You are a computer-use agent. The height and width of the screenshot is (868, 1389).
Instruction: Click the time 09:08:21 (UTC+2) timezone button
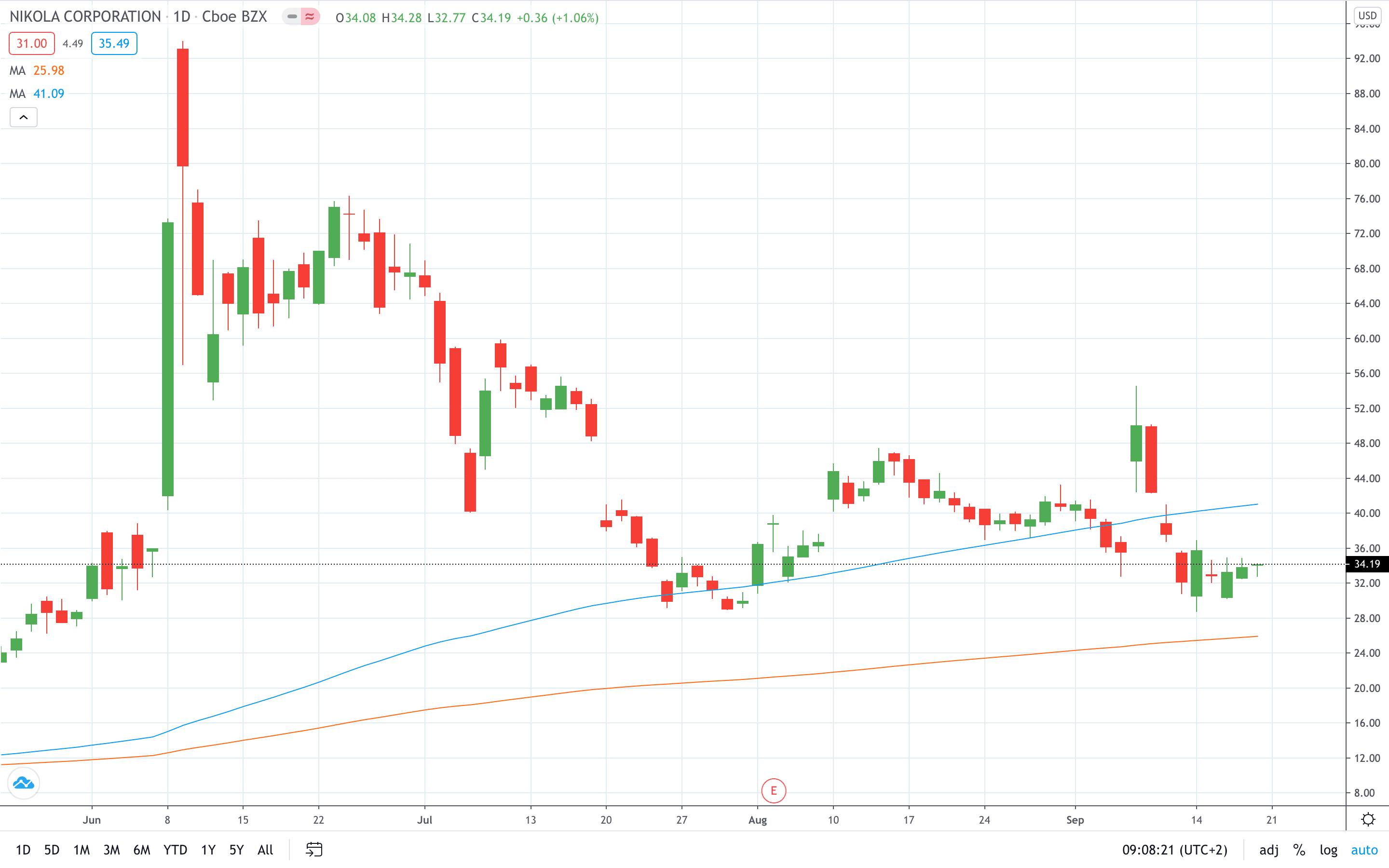[1174, 850]
